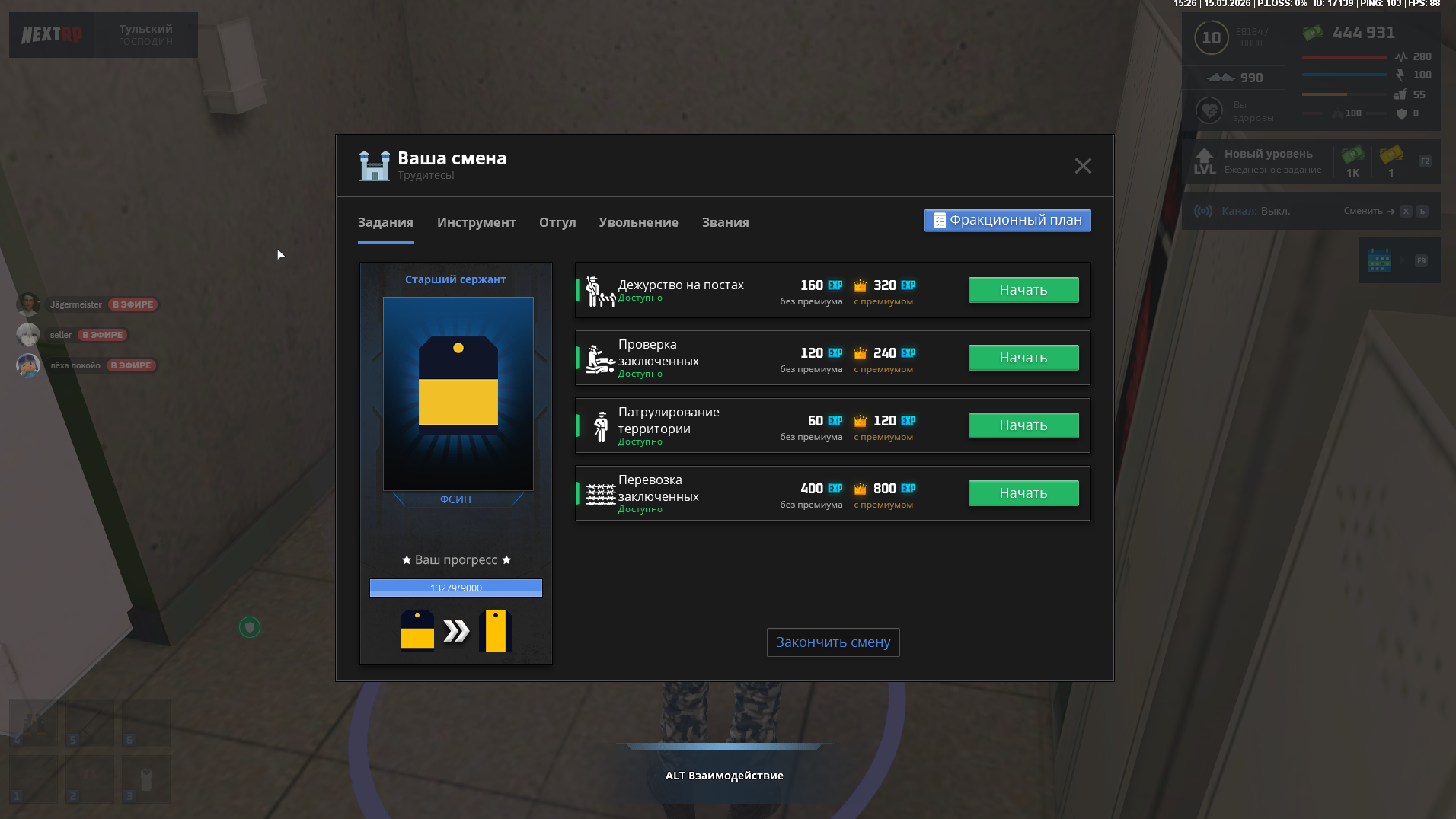Toggle the В ЭФИРЕ badge for seller
The height and width of the screenshot is (819, 1456).
point(103,335)
